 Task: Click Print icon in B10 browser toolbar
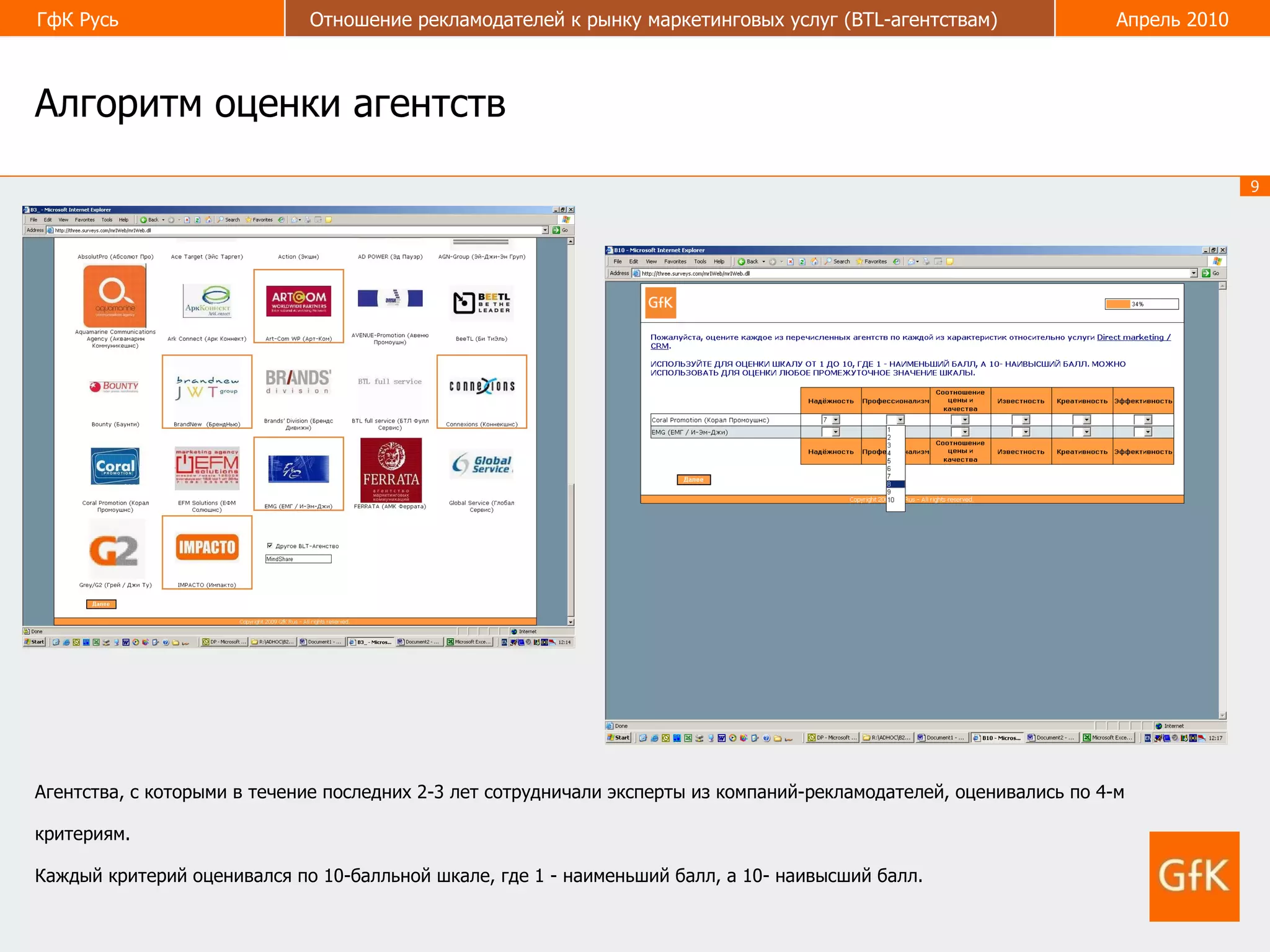coord(926,262)
